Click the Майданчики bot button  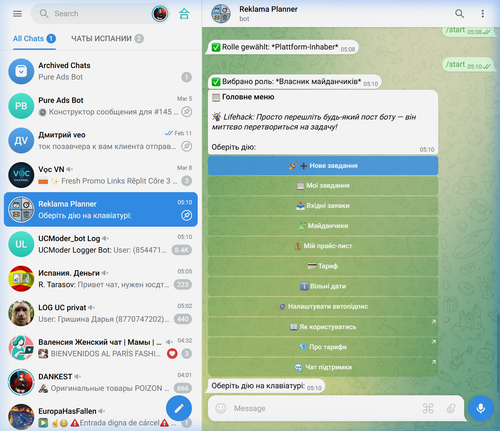click(x=323, y=226)
